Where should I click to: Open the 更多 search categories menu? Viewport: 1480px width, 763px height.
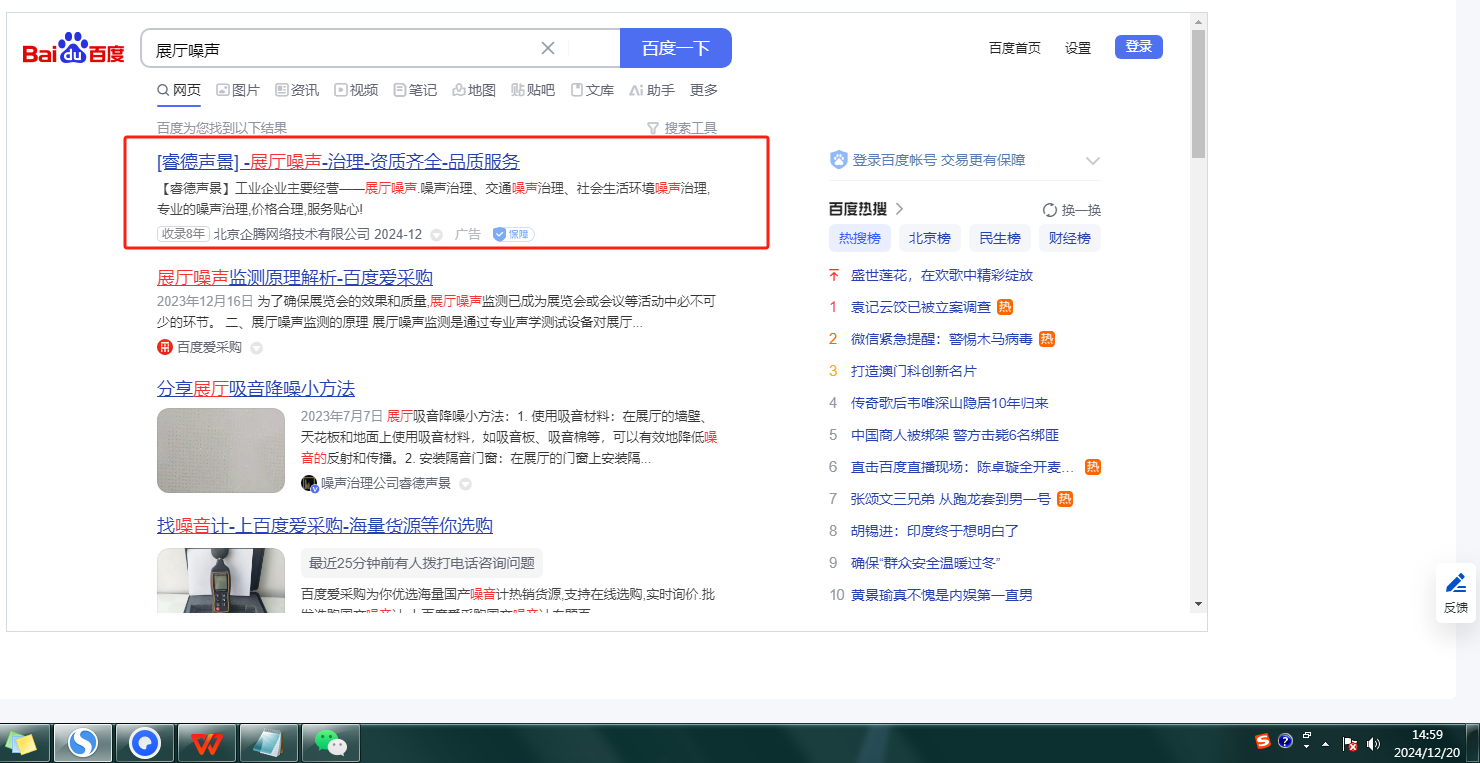(704, 90)
